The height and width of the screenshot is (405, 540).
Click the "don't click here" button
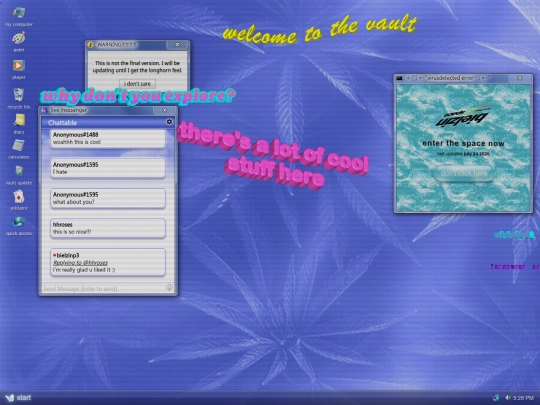tap(464, 173)
